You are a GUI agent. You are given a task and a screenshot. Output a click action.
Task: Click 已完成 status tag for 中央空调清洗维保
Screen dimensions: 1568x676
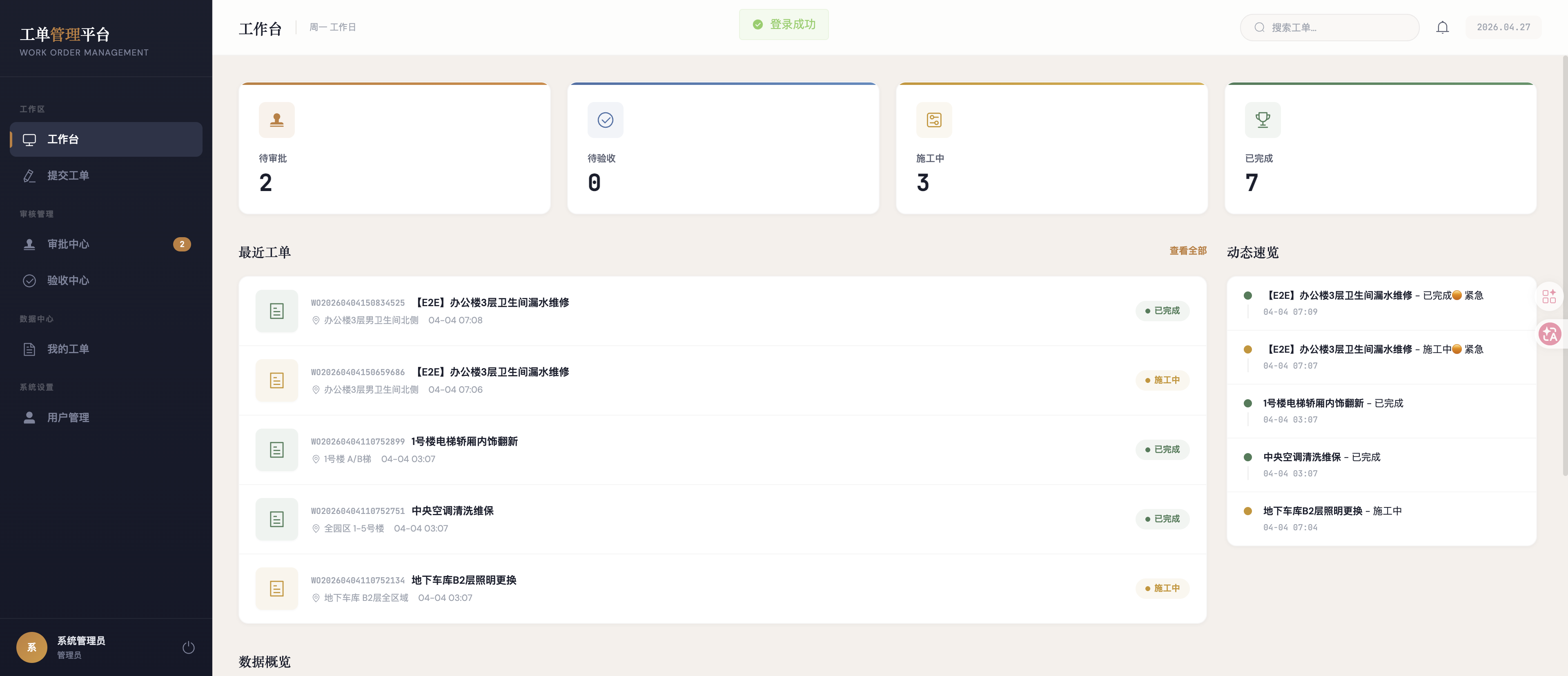[x=1162, y=519]
